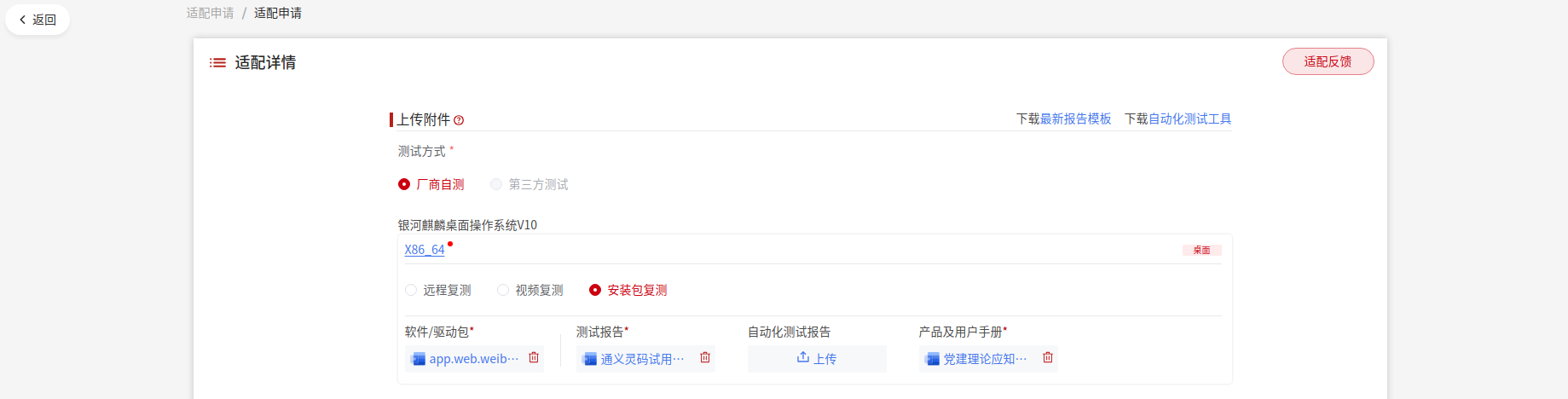Delete the 通义灵码试用 test report file

point(705,358)
